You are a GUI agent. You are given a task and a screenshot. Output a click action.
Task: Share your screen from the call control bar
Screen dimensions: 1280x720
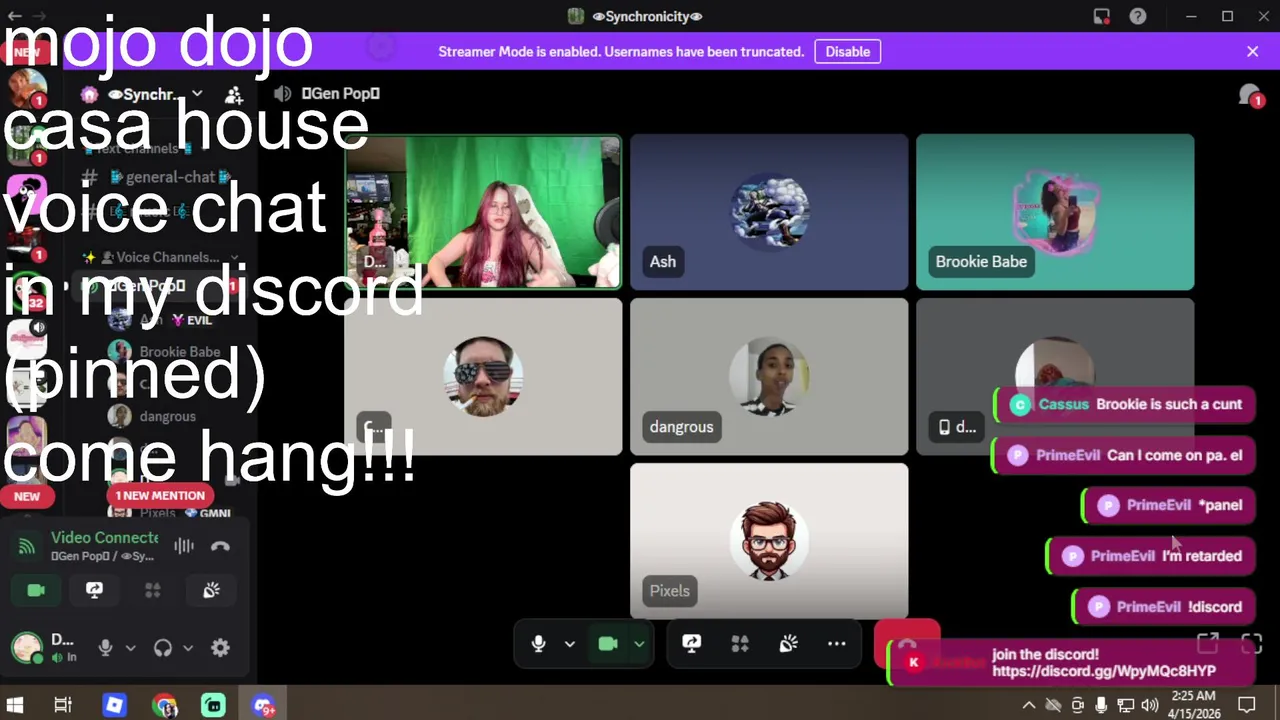691,644
